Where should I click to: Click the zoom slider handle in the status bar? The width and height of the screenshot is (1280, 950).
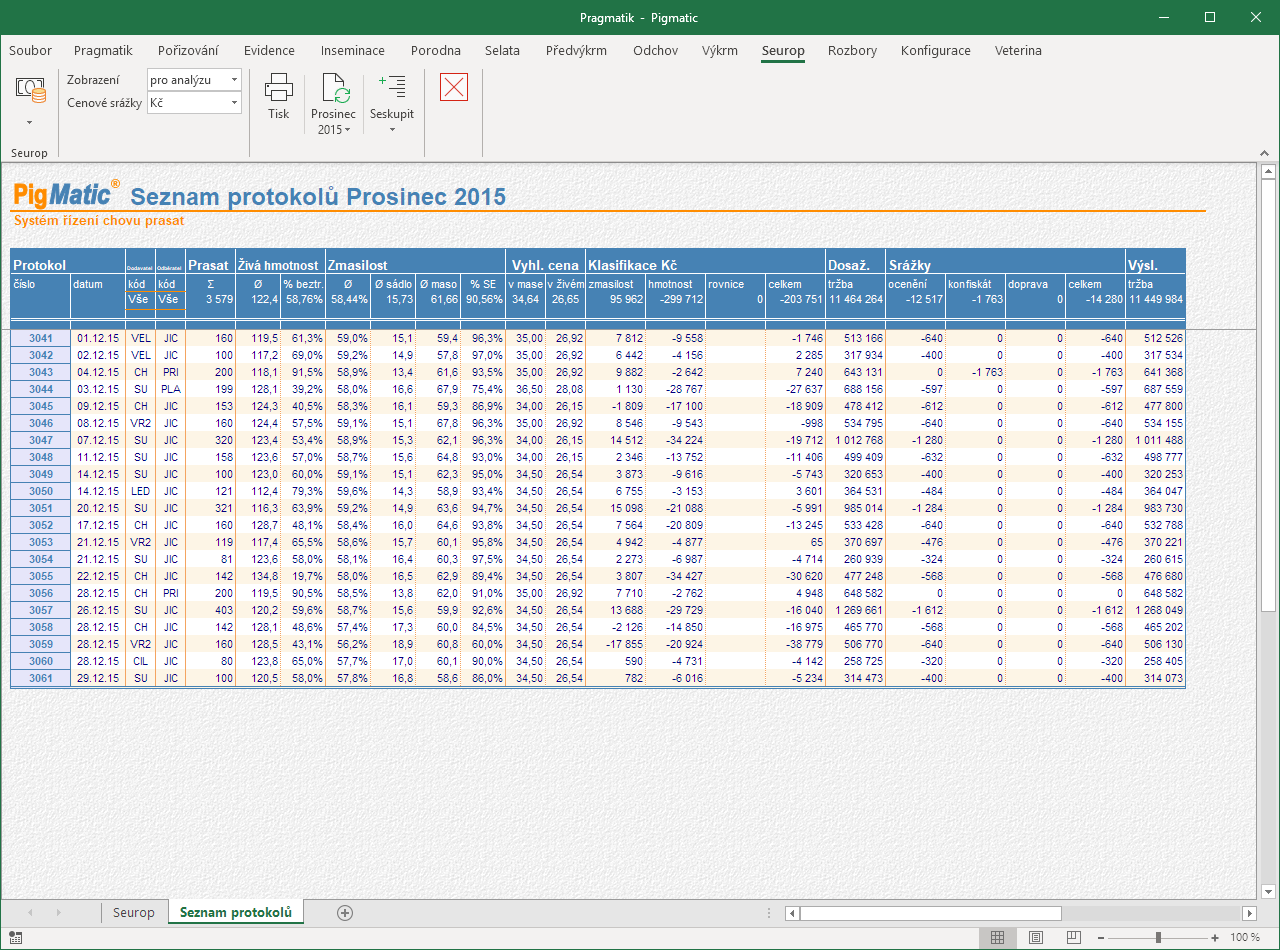point(1158,937)
